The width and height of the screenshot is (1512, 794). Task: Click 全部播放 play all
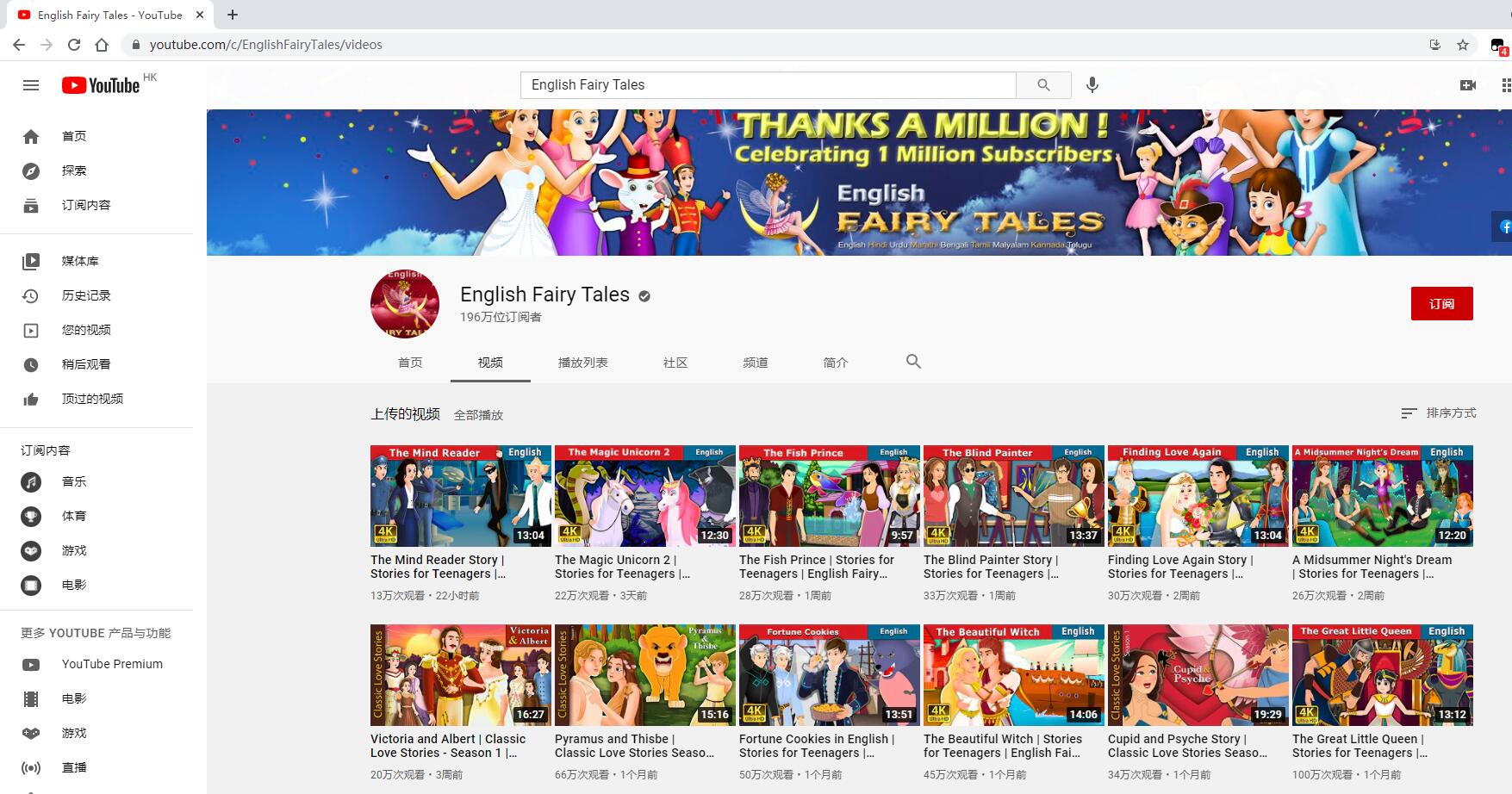(x=478, y=415)
